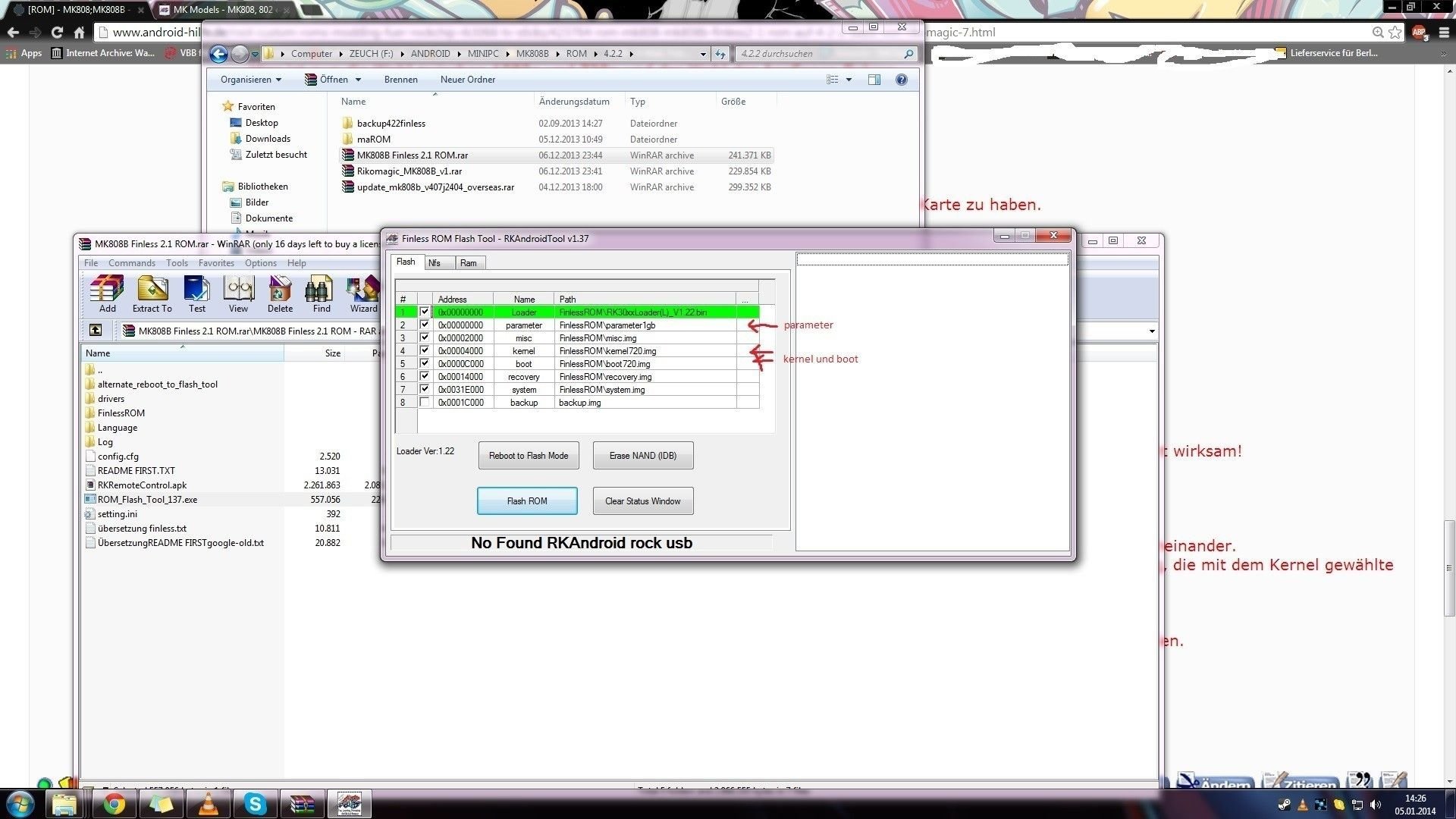Click the volume icon in system tray
1456x819 pixels.
tap(1376, 805)
